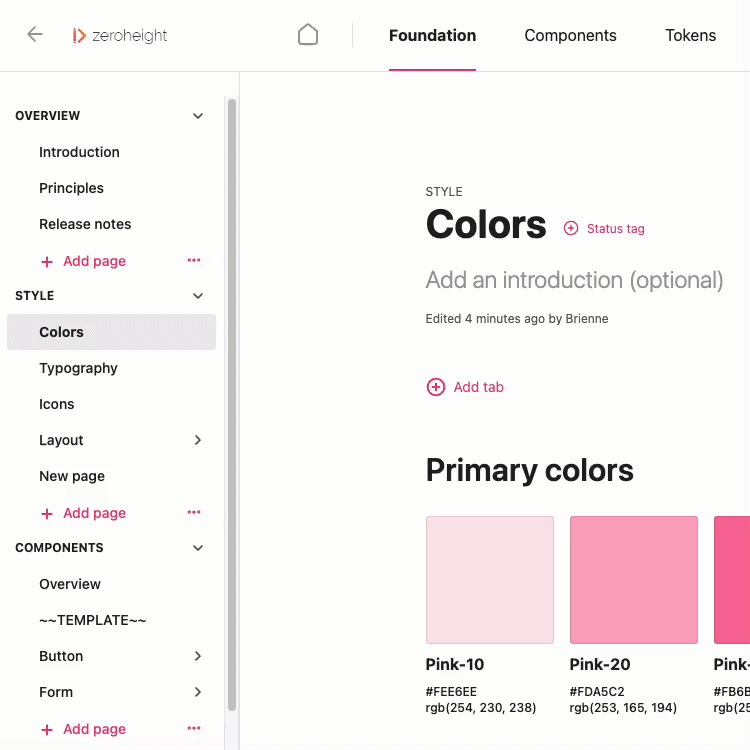
Task: Click the STYLE section header in sidebar
Action: [x=34, y=296]
